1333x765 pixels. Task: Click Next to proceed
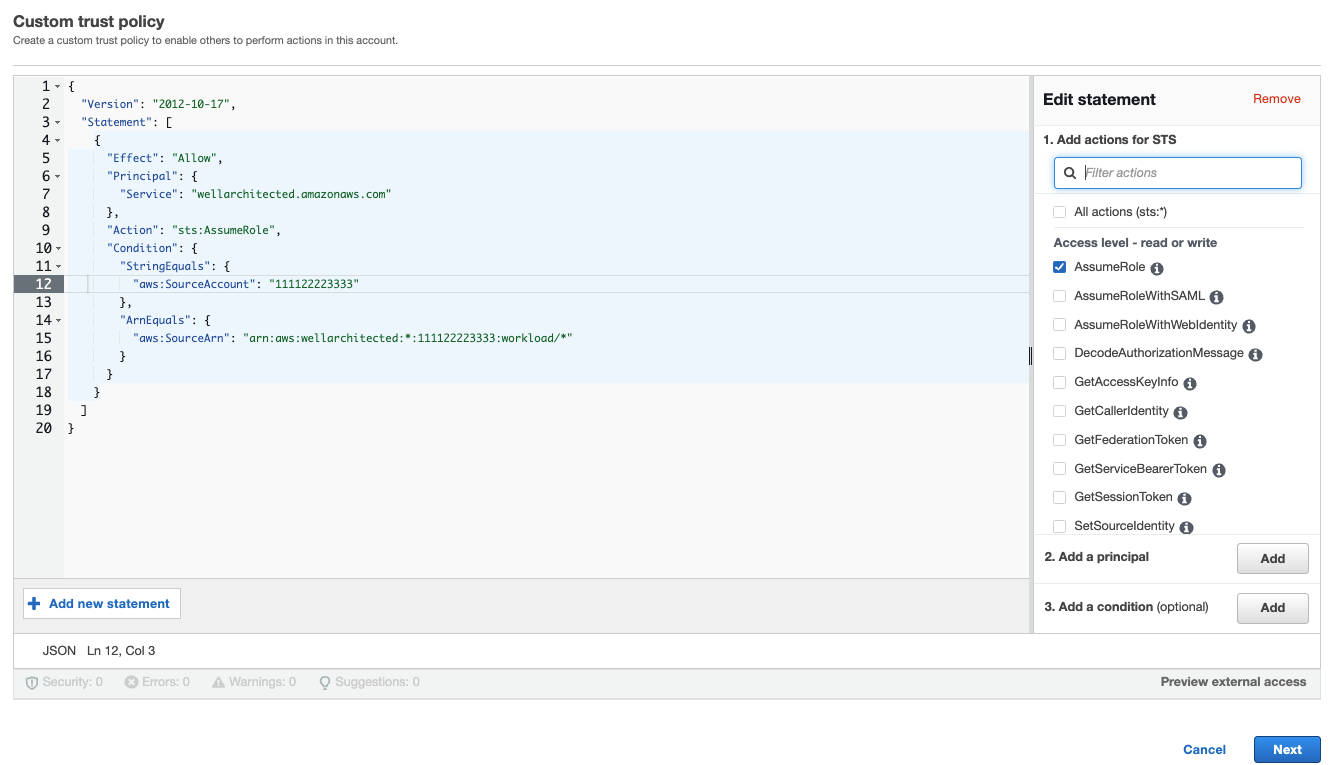pyautogui.click(x=1287, y=749)
